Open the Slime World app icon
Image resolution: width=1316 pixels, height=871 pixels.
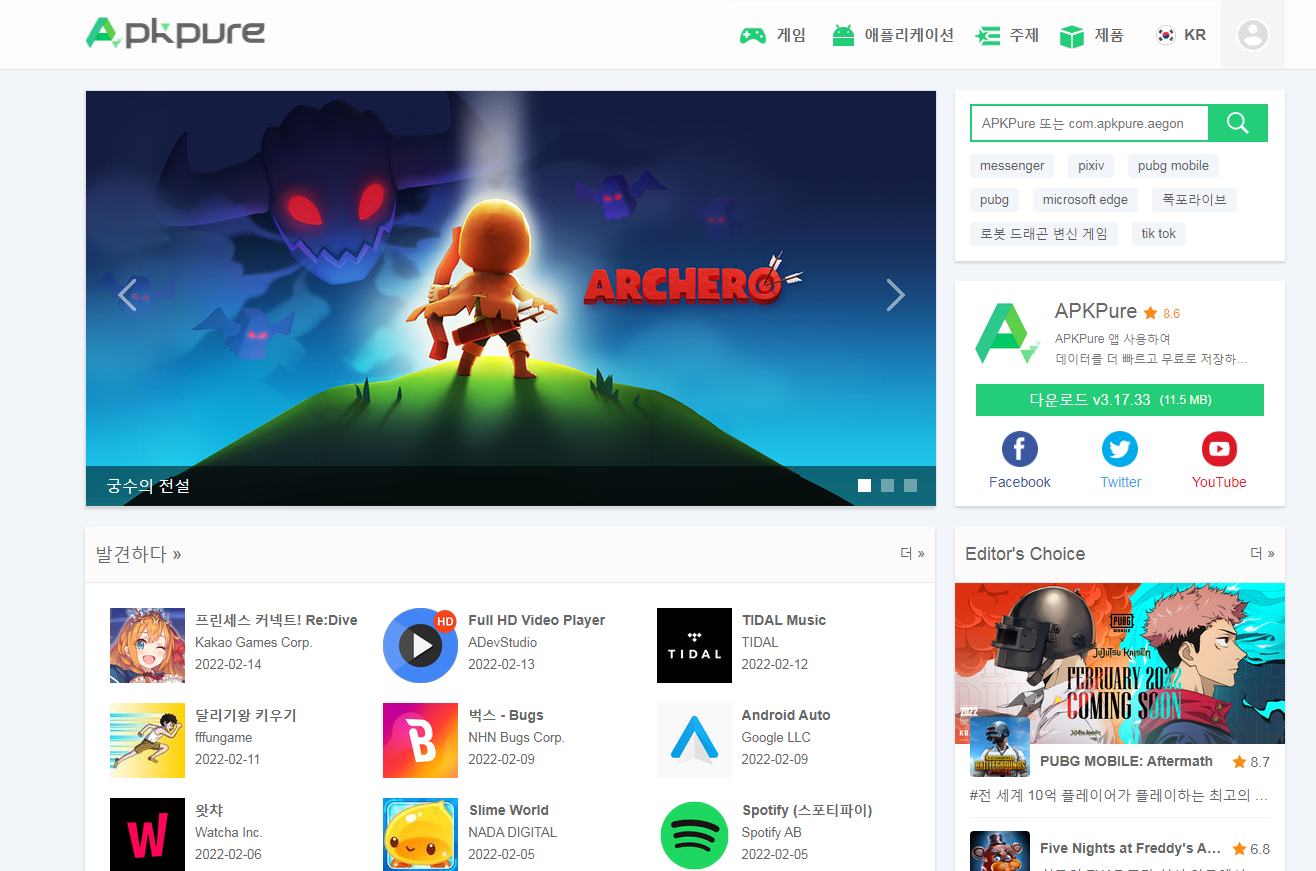(420, 834)
